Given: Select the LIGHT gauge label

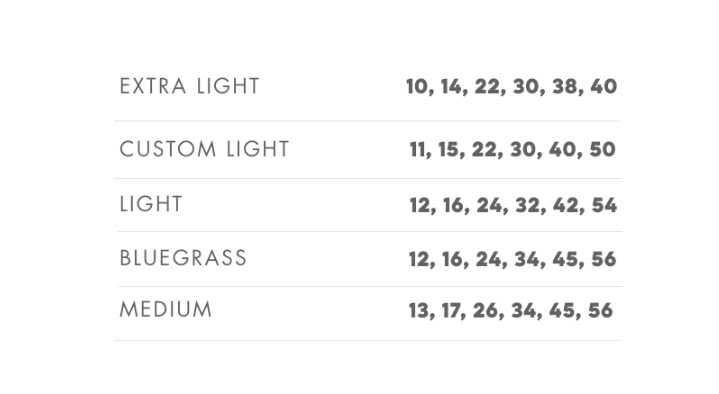Looking at the screenshot, I should [151, 204].
